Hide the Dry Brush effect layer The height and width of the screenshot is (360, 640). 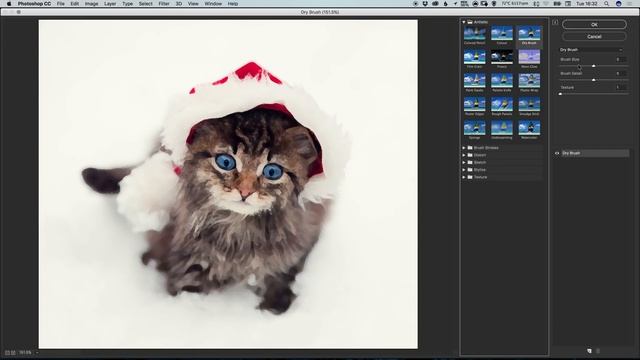557,153
